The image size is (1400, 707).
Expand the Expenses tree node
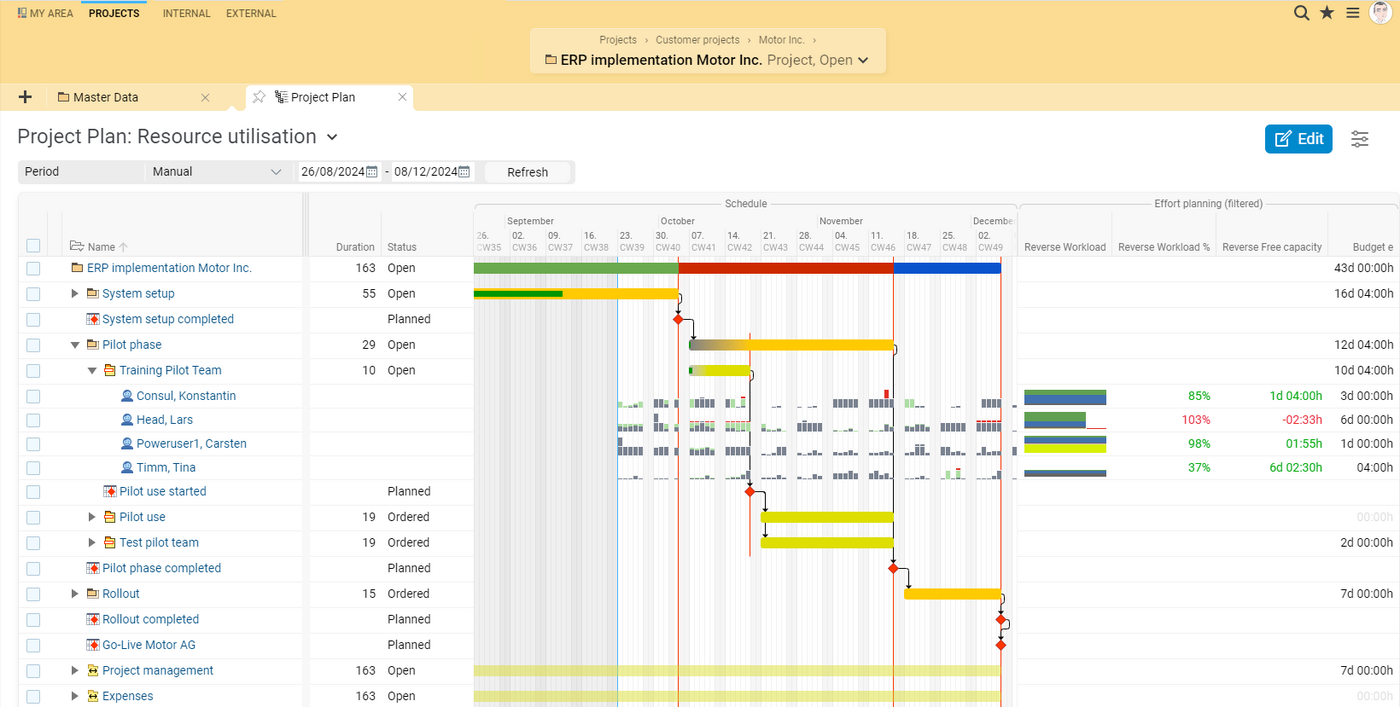point(75,696)
